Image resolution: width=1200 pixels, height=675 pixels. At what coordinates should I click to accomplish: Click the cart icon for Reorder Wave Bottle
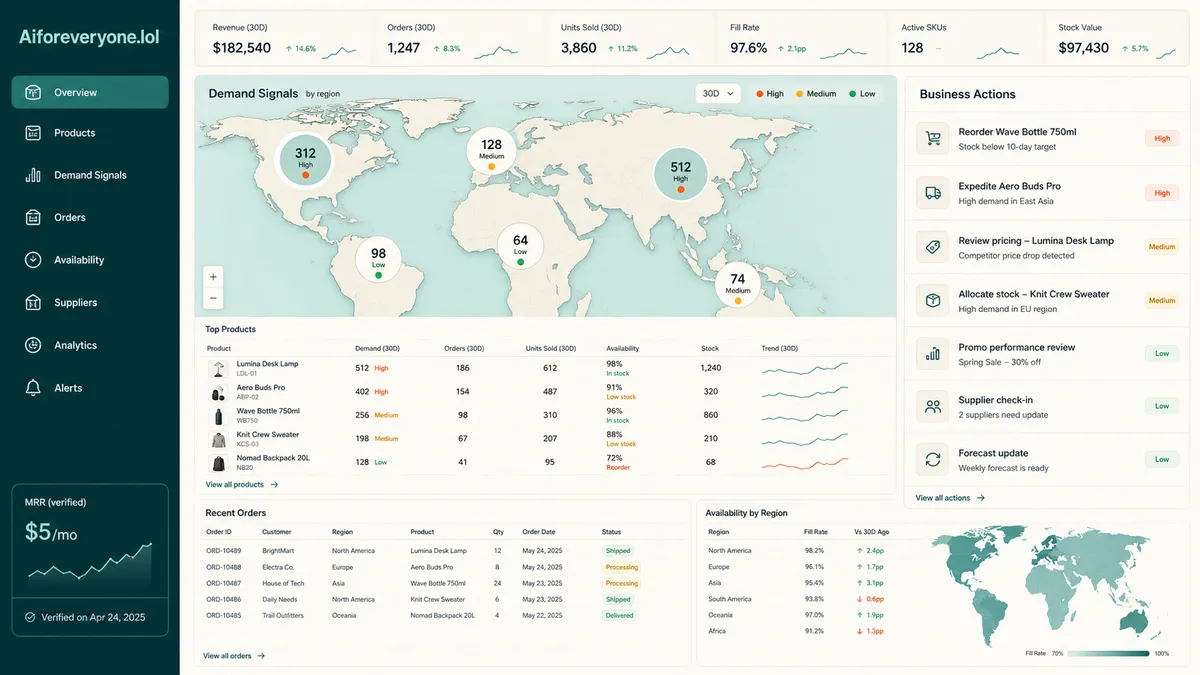[933, 138]
